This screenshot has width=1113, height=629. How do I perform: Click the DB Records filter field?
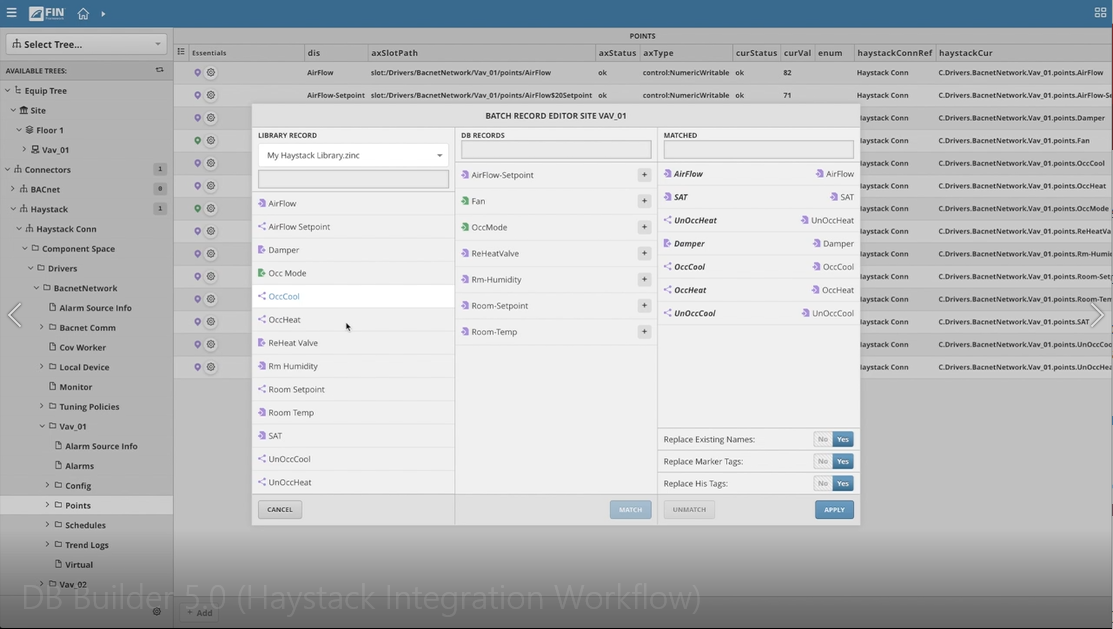556,149
